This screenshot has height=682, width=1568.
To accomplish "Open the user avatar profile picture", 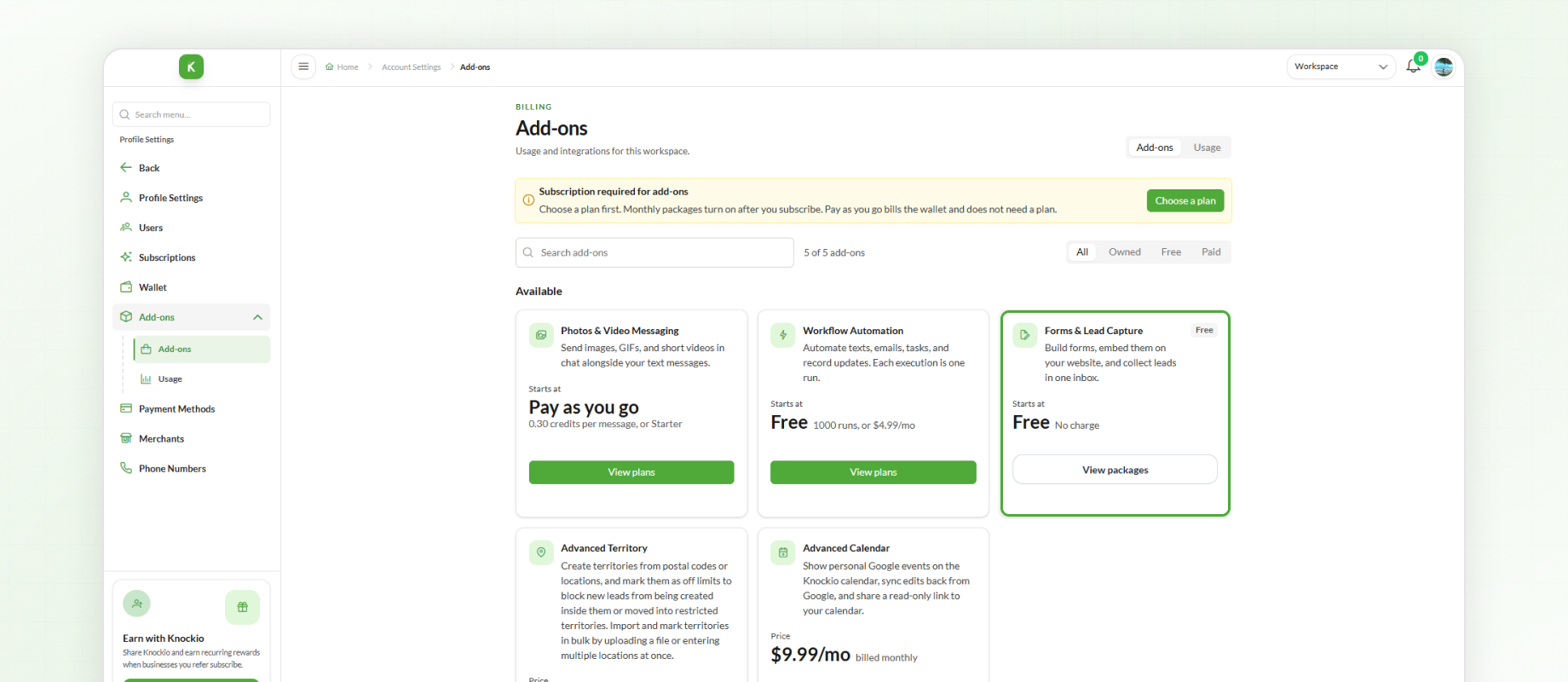I will tap(1444, 66).
